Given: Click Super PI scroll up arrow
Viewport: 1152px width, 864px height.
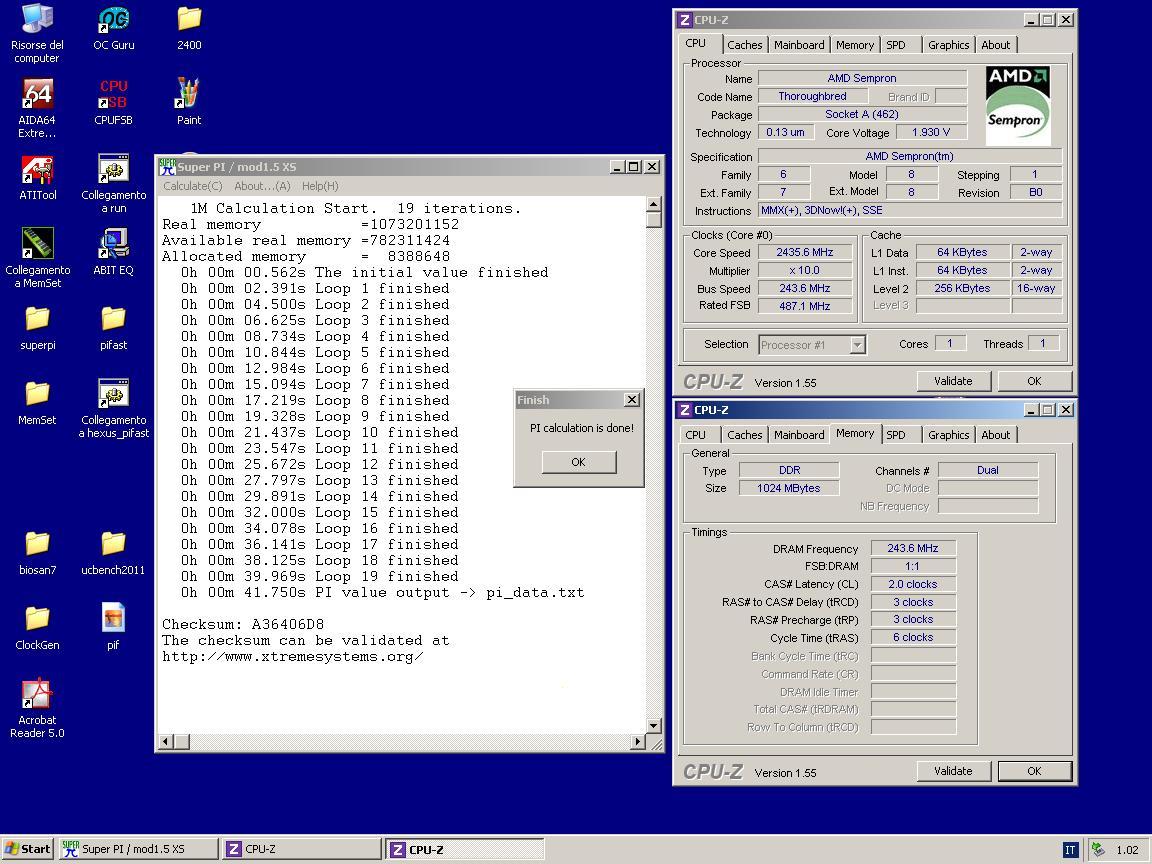Looking at the screenshot, I should pos(653,204).
